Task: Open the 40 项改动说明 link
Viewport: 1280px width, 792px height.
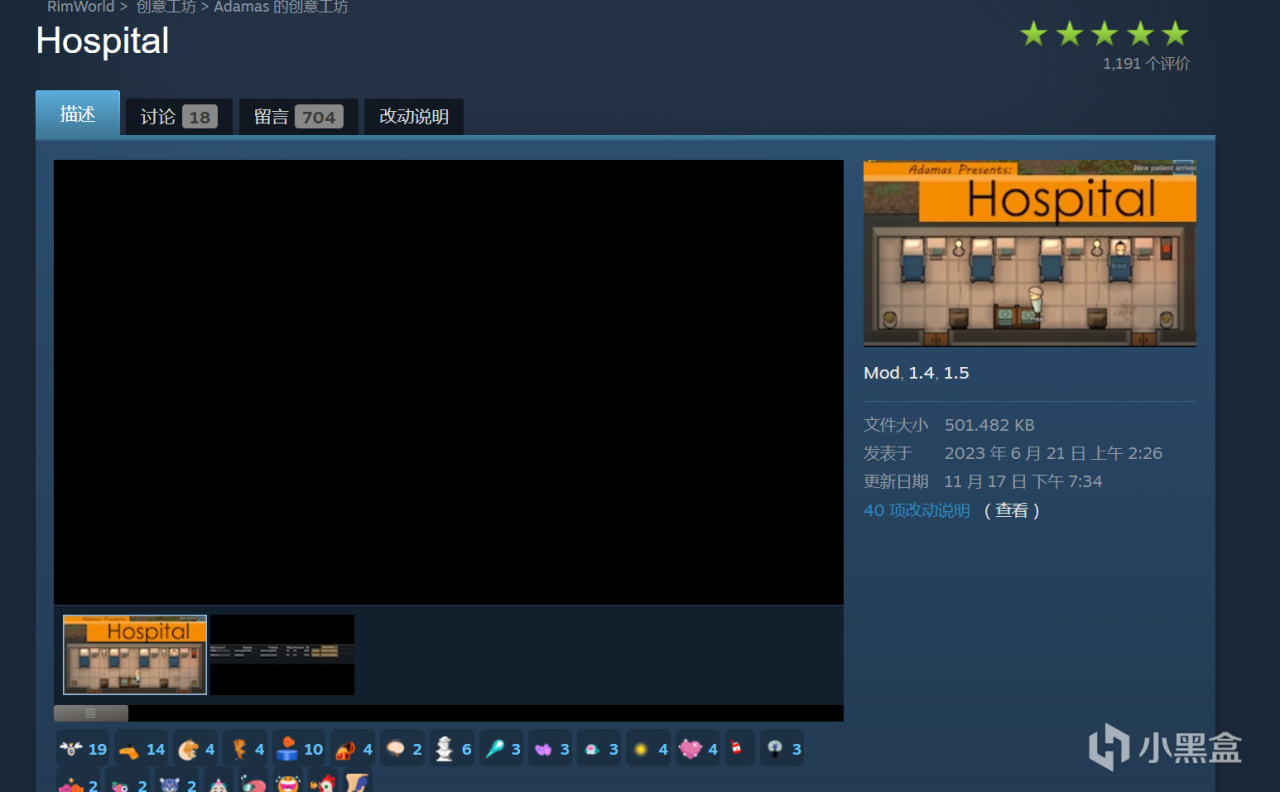Action: [x=917, y=510]
